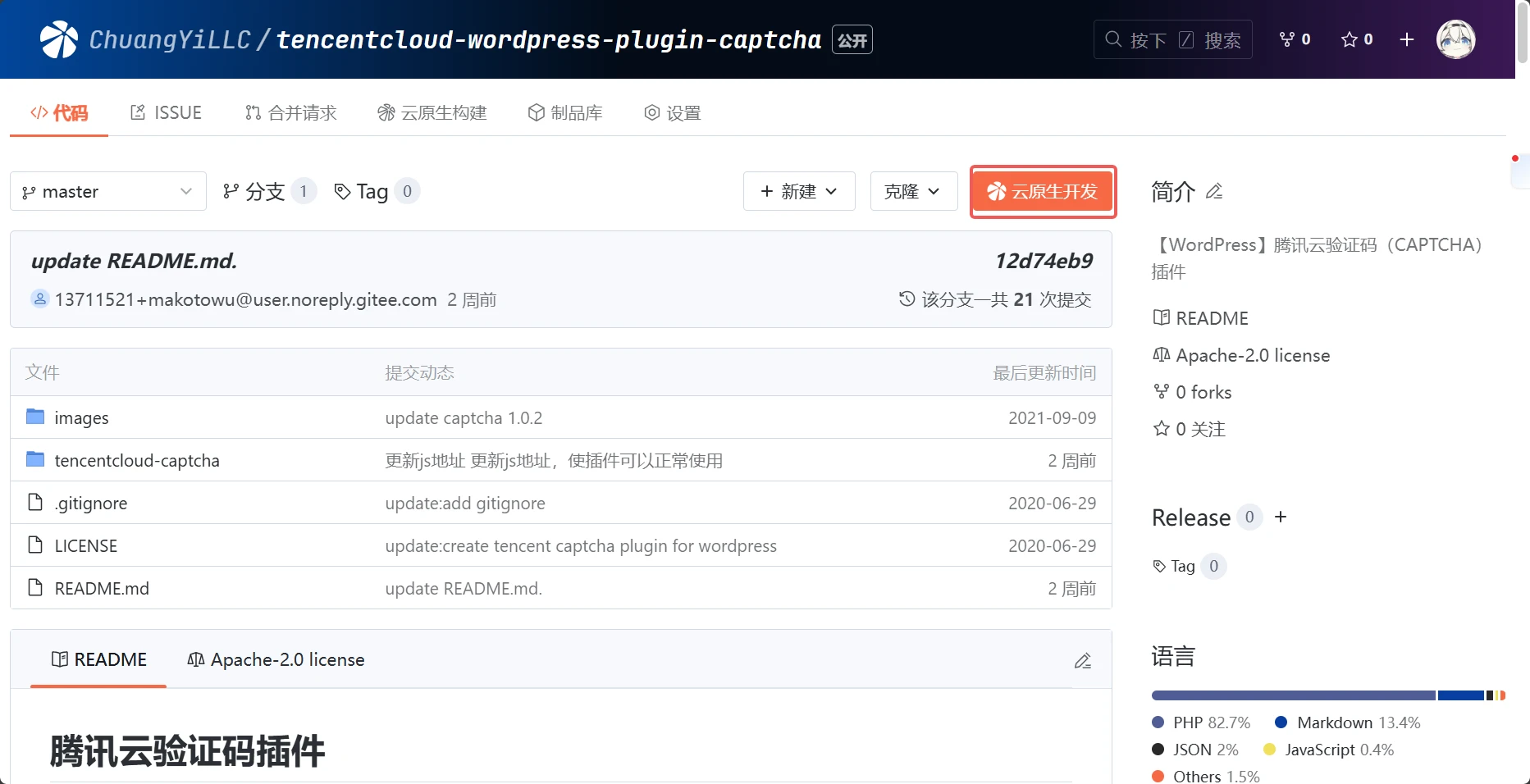This screenshot has width=1530, height=784.
Task: Expand the 克隆 dropdown
Action: pyautogui.click(x=914, y=191)
